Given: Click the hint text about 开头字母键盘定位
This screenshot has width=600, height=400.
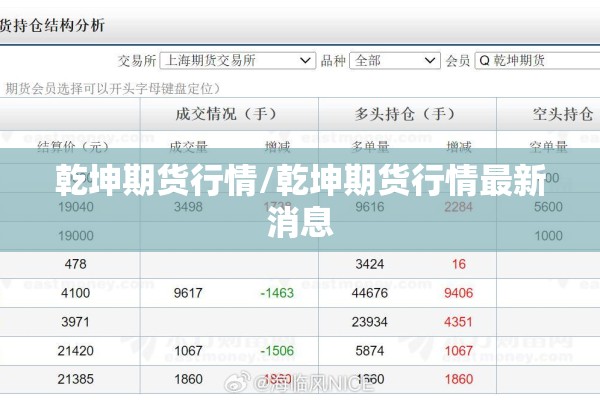Looking at the screenshot, I should click(113, 88).
